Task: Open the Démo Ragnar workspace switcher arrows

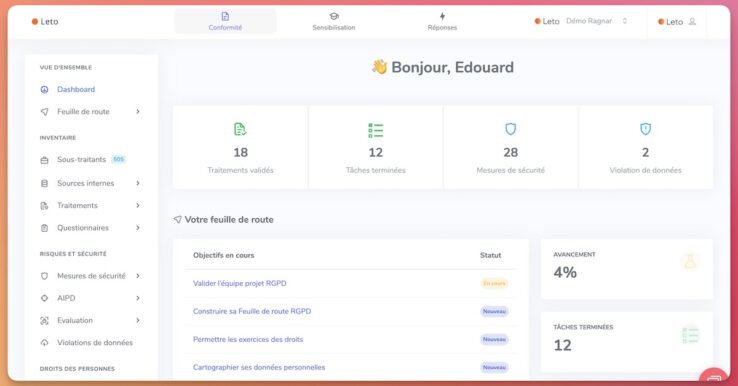Action: click(625, 21)
